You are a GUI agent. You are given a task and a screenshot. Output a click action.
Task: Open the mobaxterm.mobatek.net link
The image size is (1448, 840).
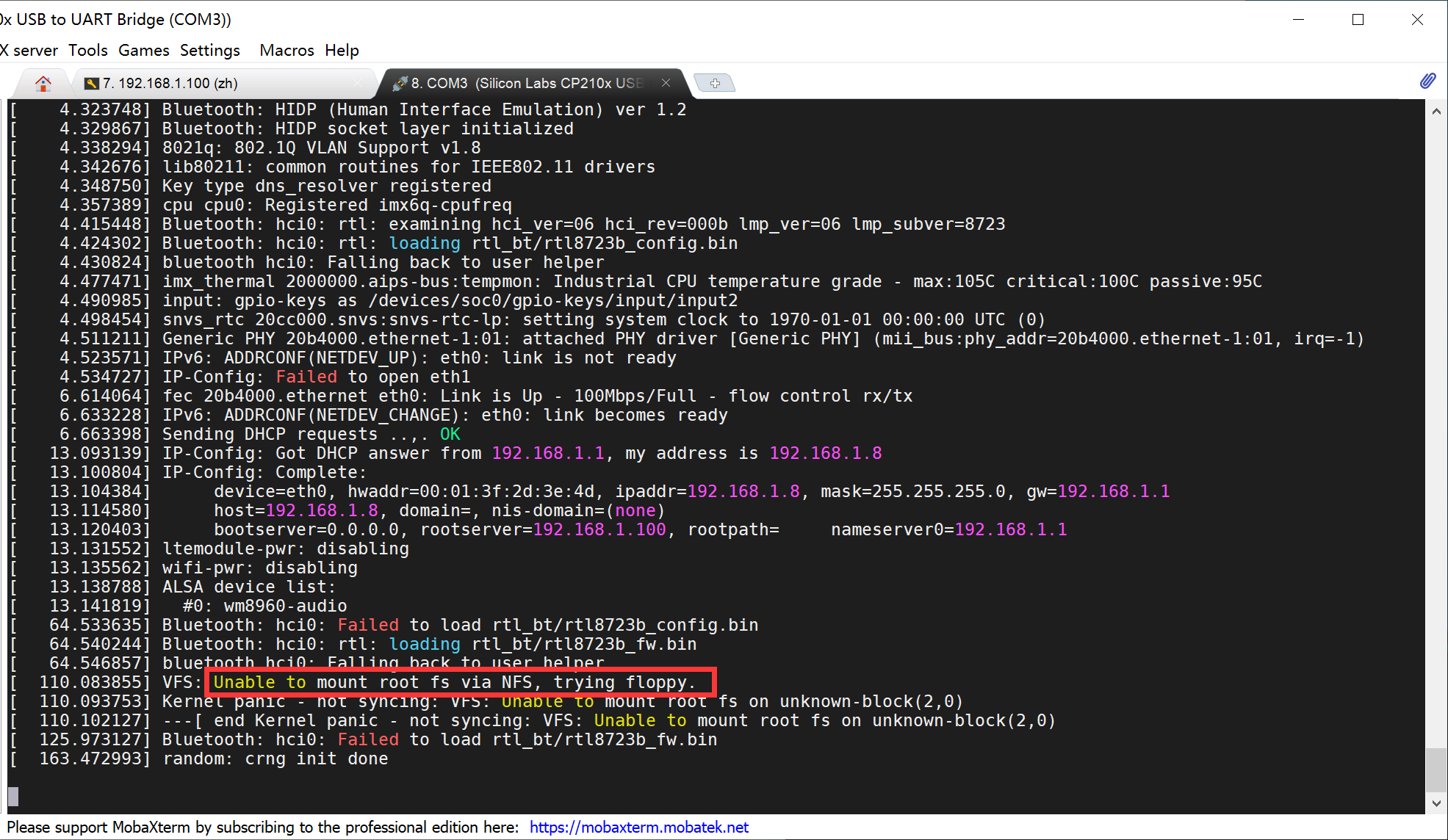coord(638,827)
